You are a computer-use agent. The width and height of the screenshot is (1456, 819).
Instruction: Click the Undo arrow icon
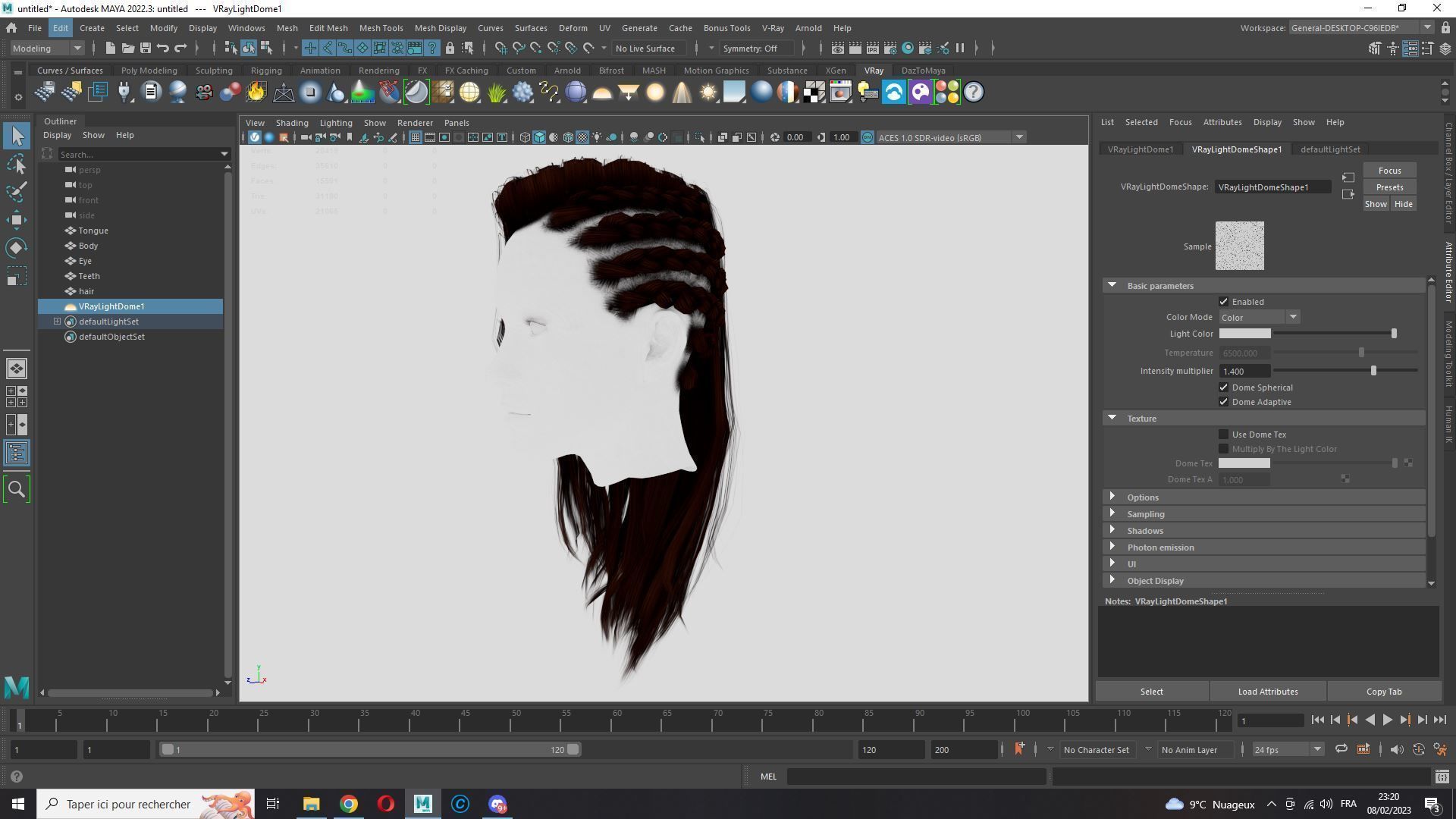(163, 49)
